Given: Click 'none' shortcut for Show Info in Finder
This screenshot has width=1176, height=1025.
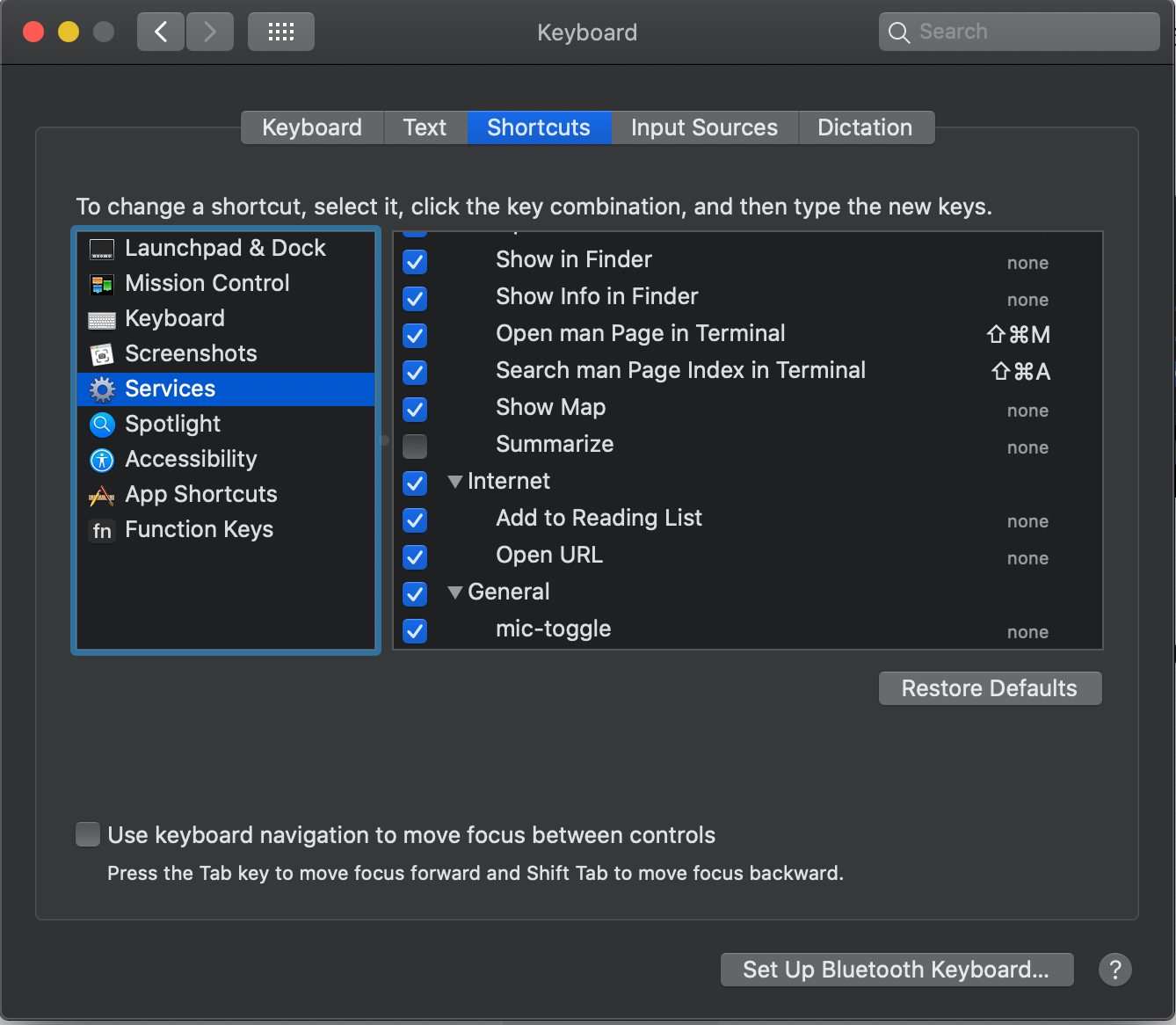Looking at the screenshot, I should pyautogui.click(x=1028, y=300).
